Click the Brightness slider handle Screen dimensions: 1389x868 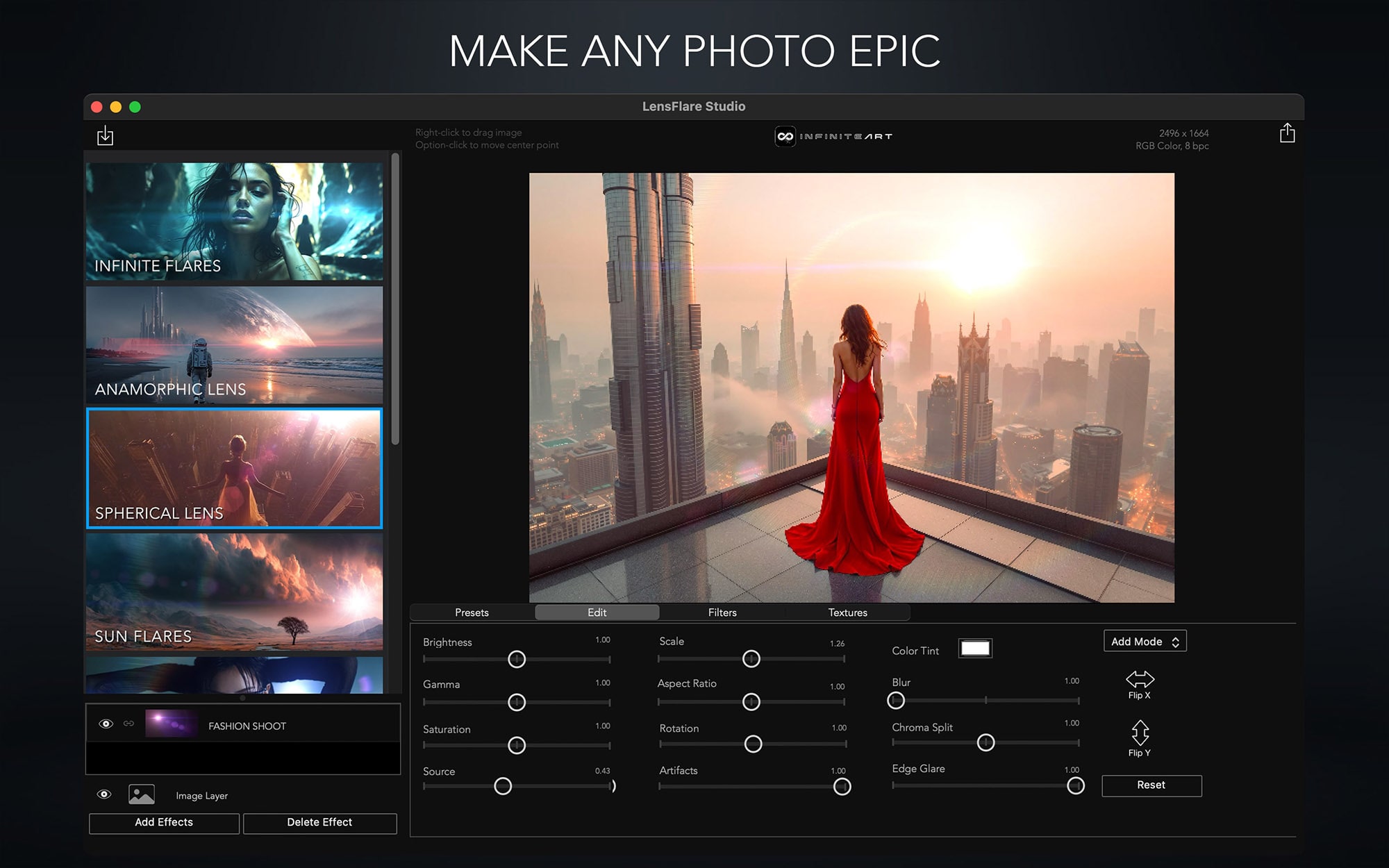point(517,659)
